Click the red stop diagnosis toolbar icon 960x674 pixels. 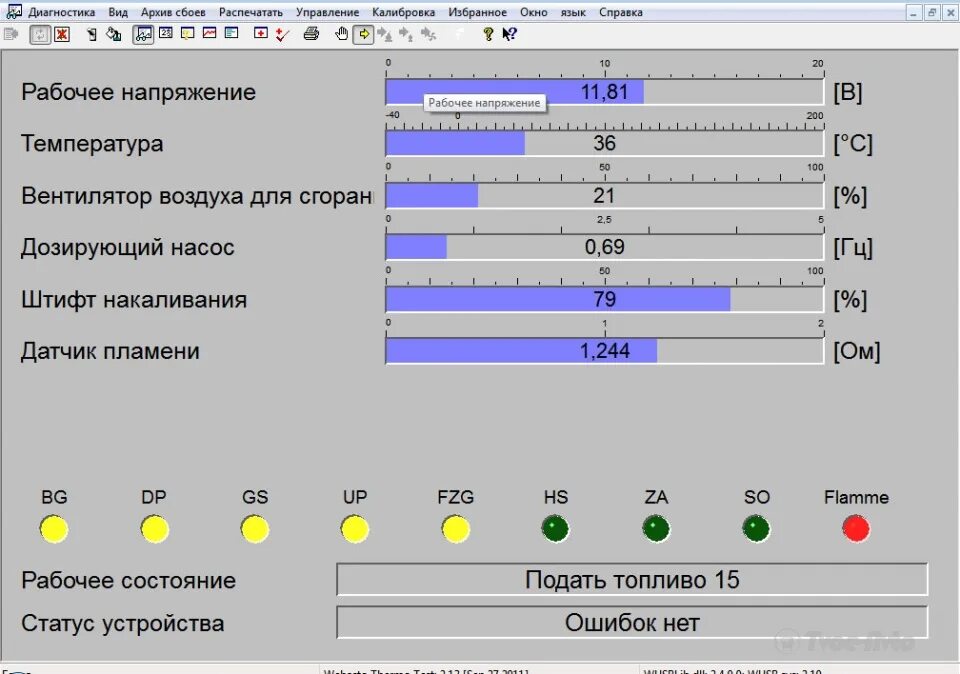tap(62, 34)
